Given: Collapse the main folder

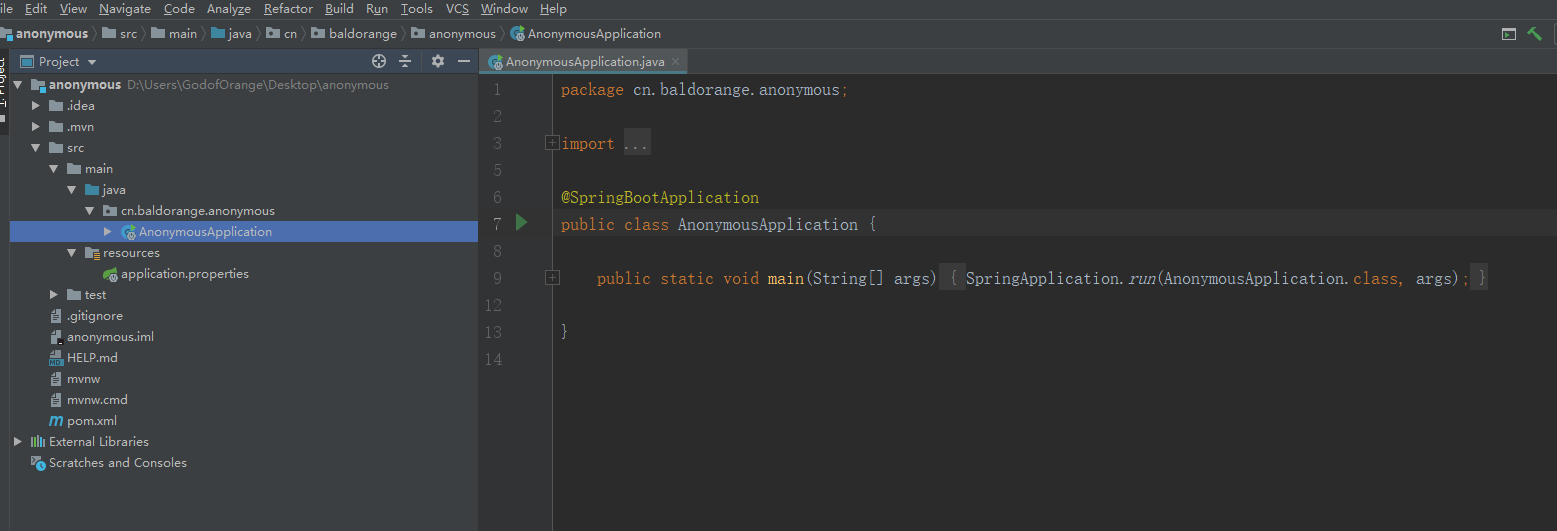Looking at the screenshot, I should click(x=54, y=169).
